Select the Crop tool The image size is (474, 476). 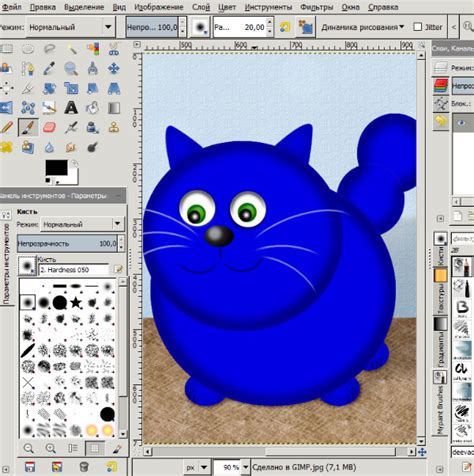pos(28,88)
